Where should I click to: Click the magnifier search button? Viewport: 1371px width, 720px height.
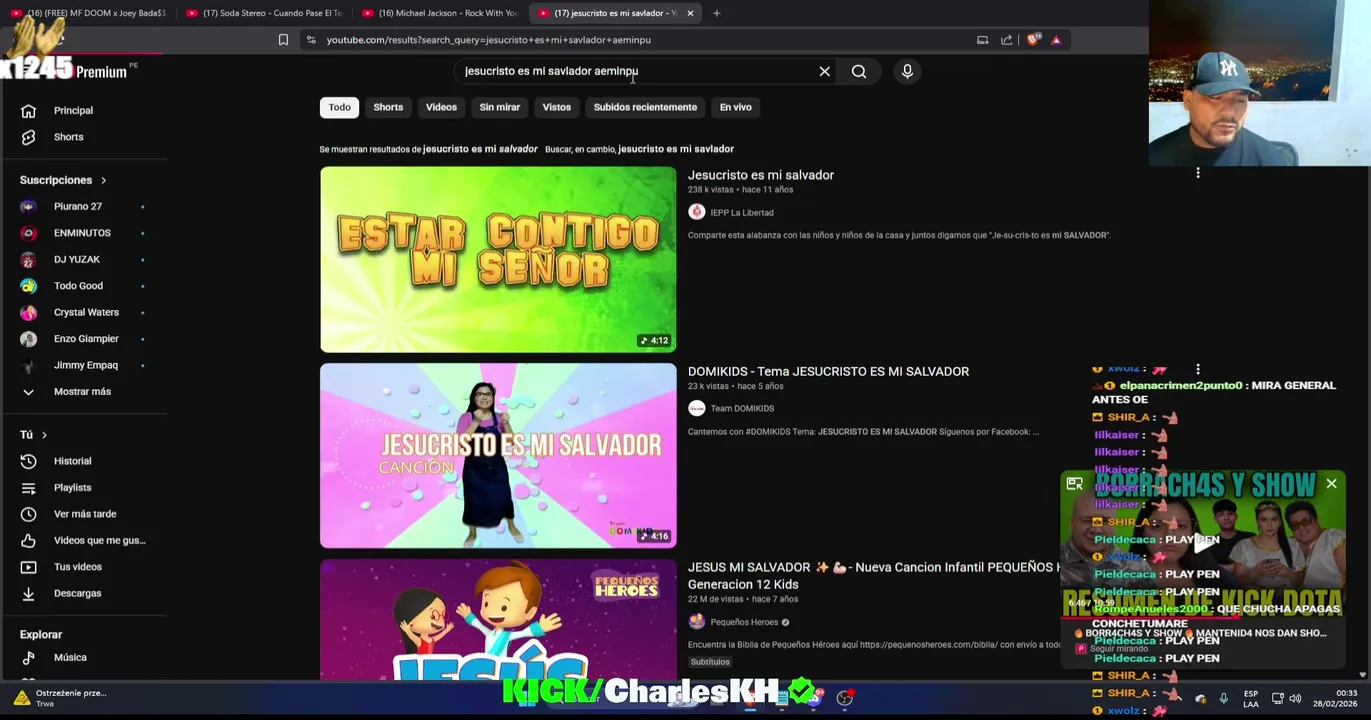click(x=859, y=71)
